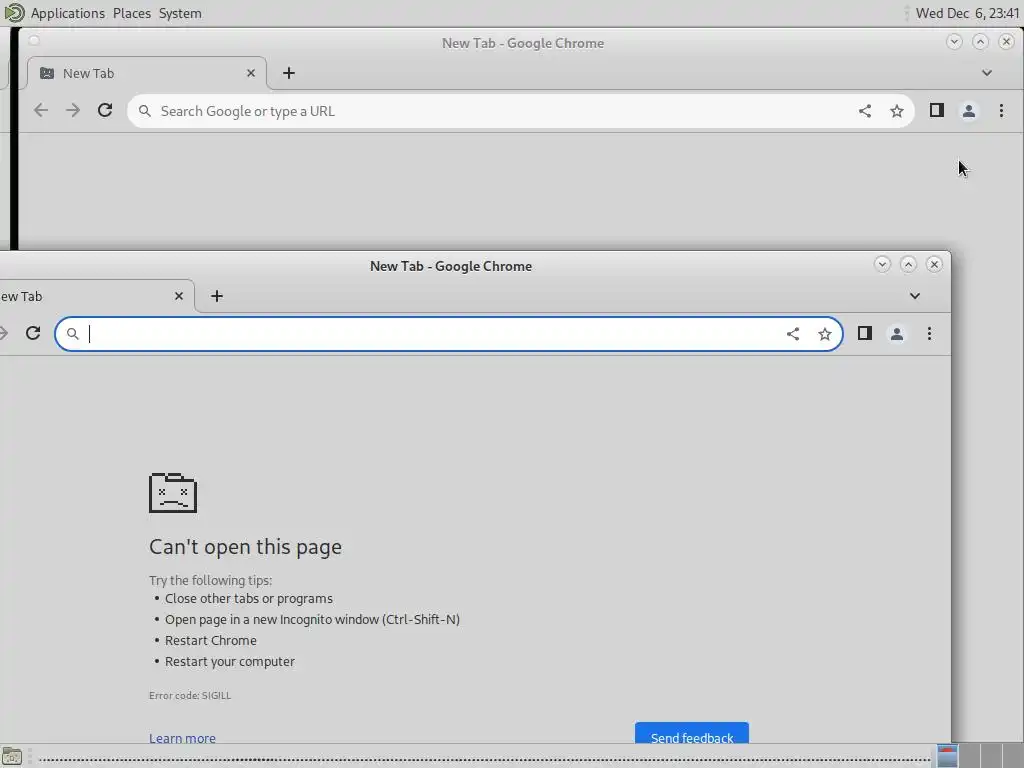Screen dimensions: 1024x768
Task: Open the three-dot menu in the front Chrome window
Action: (x=929, y=334)
